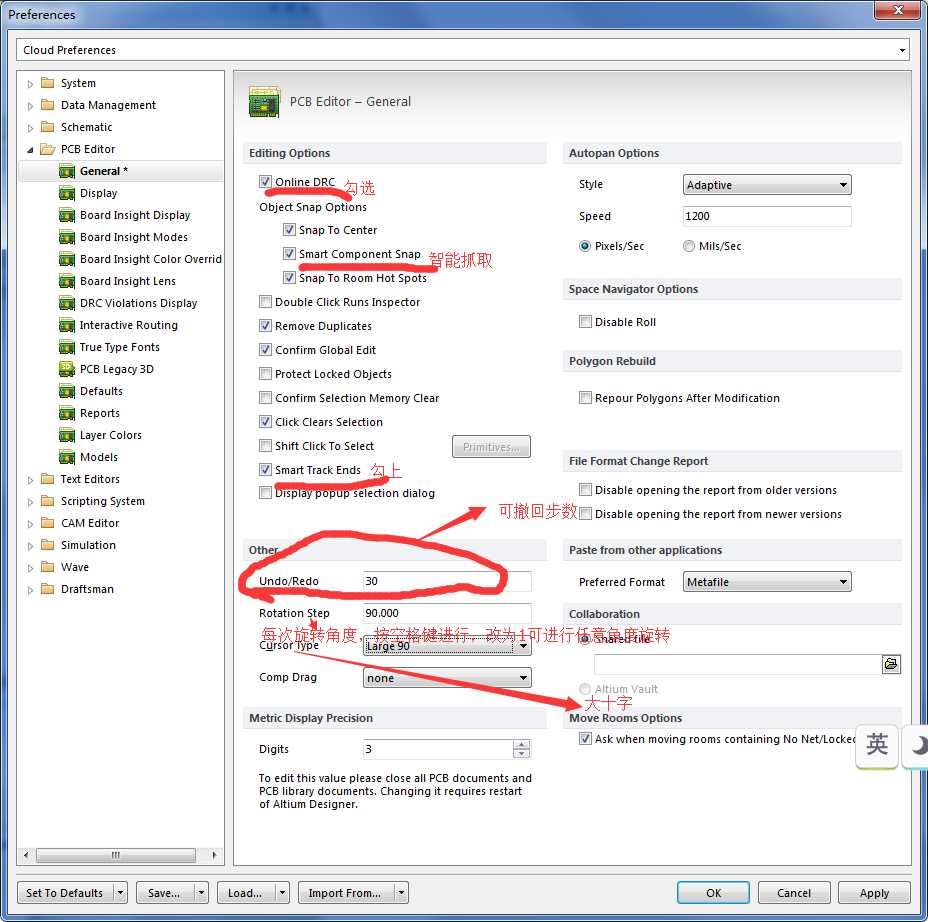This screenshot has width=928, height=922.
Task: Click the Reports page icon
Action: point(66,412)
